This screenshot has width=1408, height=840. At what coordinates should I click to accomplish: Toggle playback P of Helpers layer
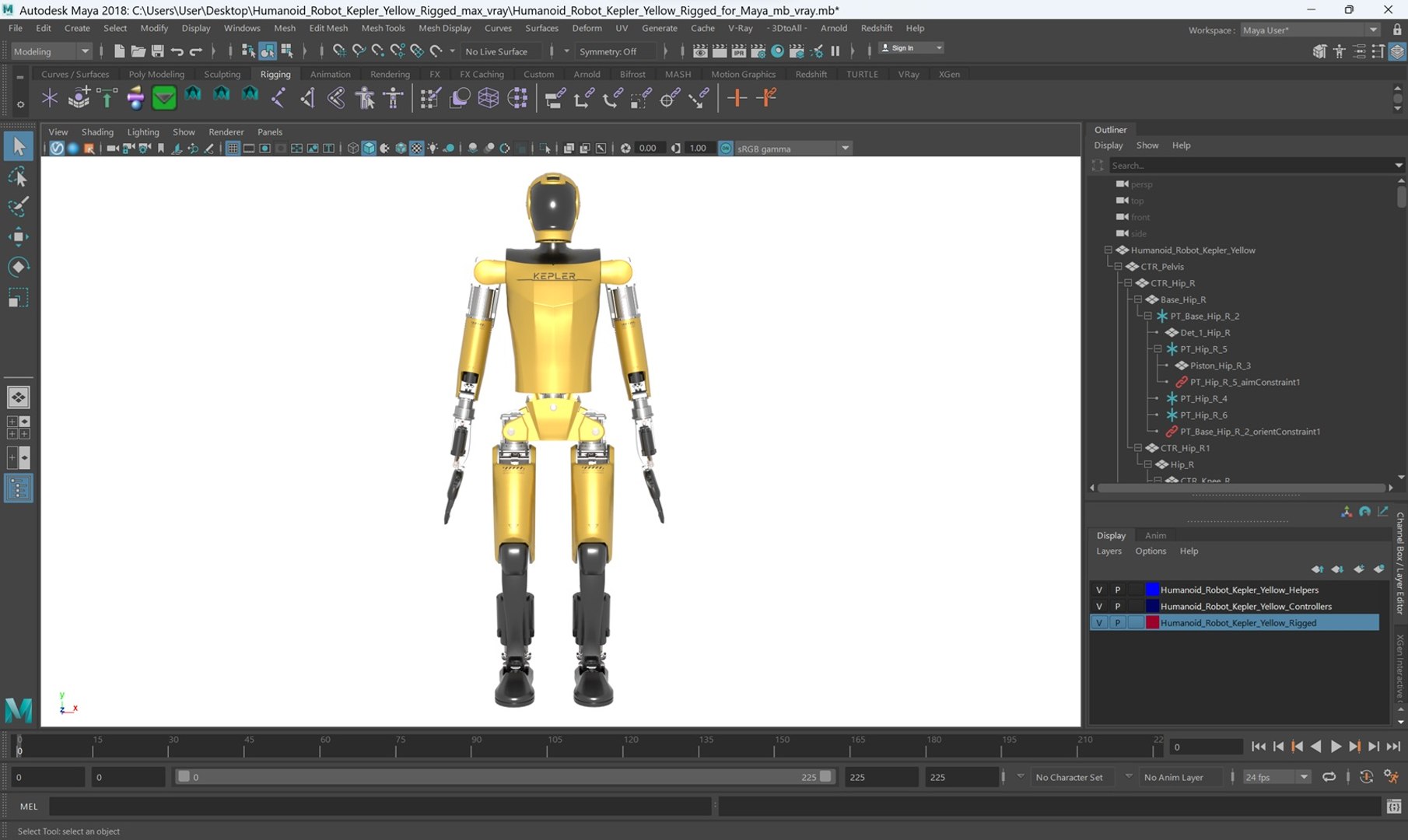click(1118, 590)
